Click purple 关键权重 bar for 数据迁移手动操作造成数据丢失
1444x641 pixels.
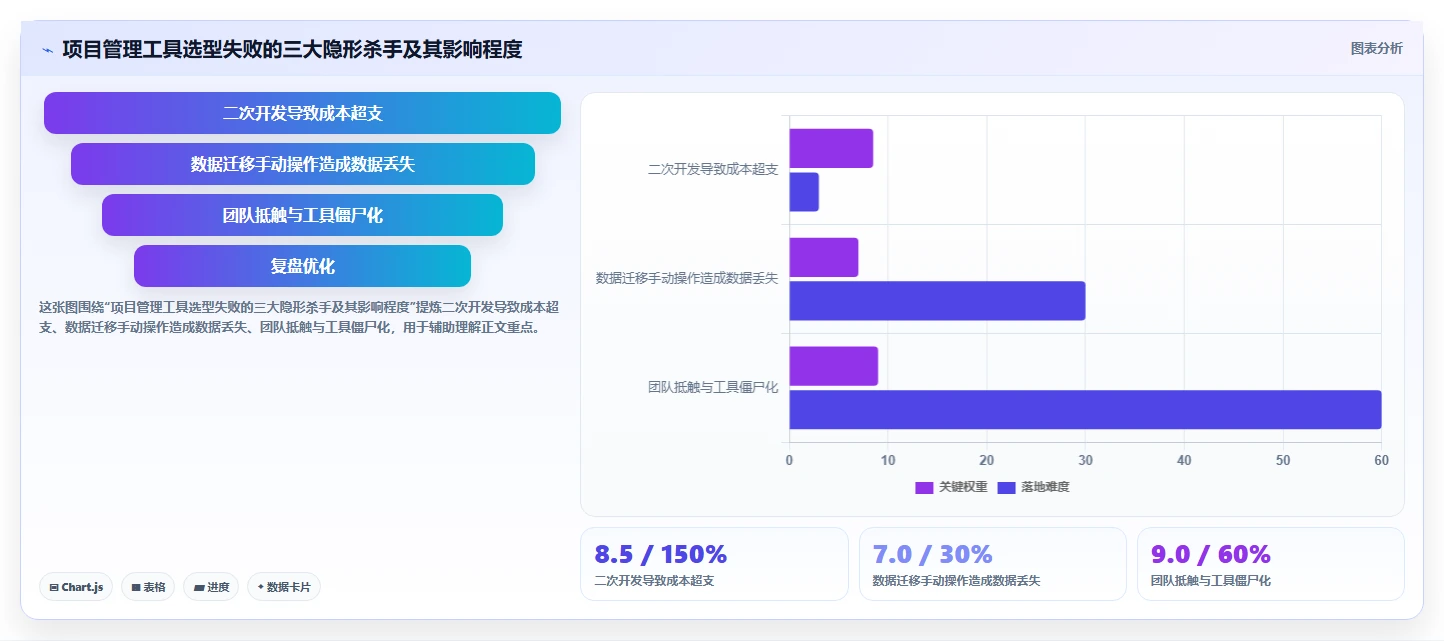(824, 257)
